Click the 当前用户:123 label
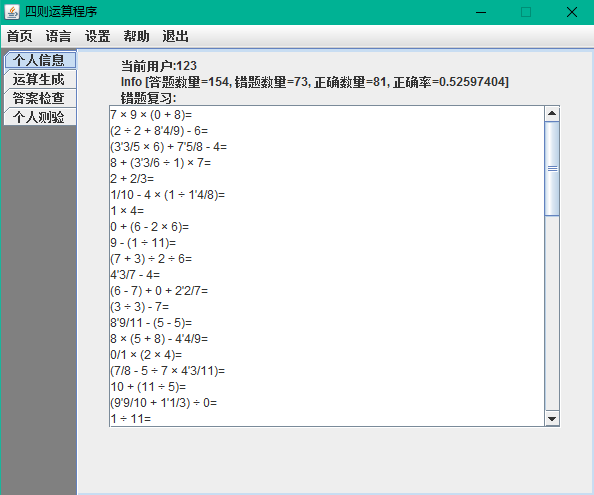 (159, 66)
